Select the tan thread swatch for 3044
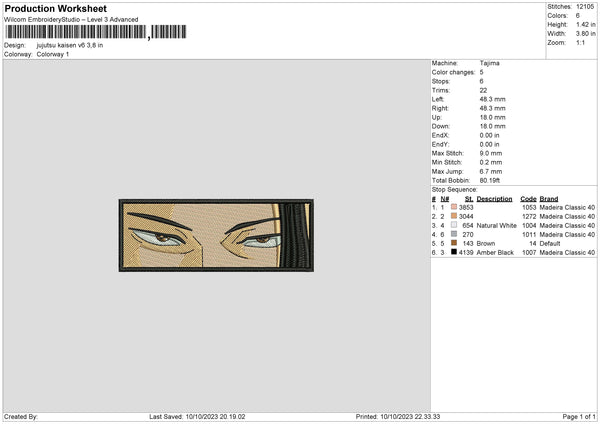600x424 pixels. [x=454, y=216]
